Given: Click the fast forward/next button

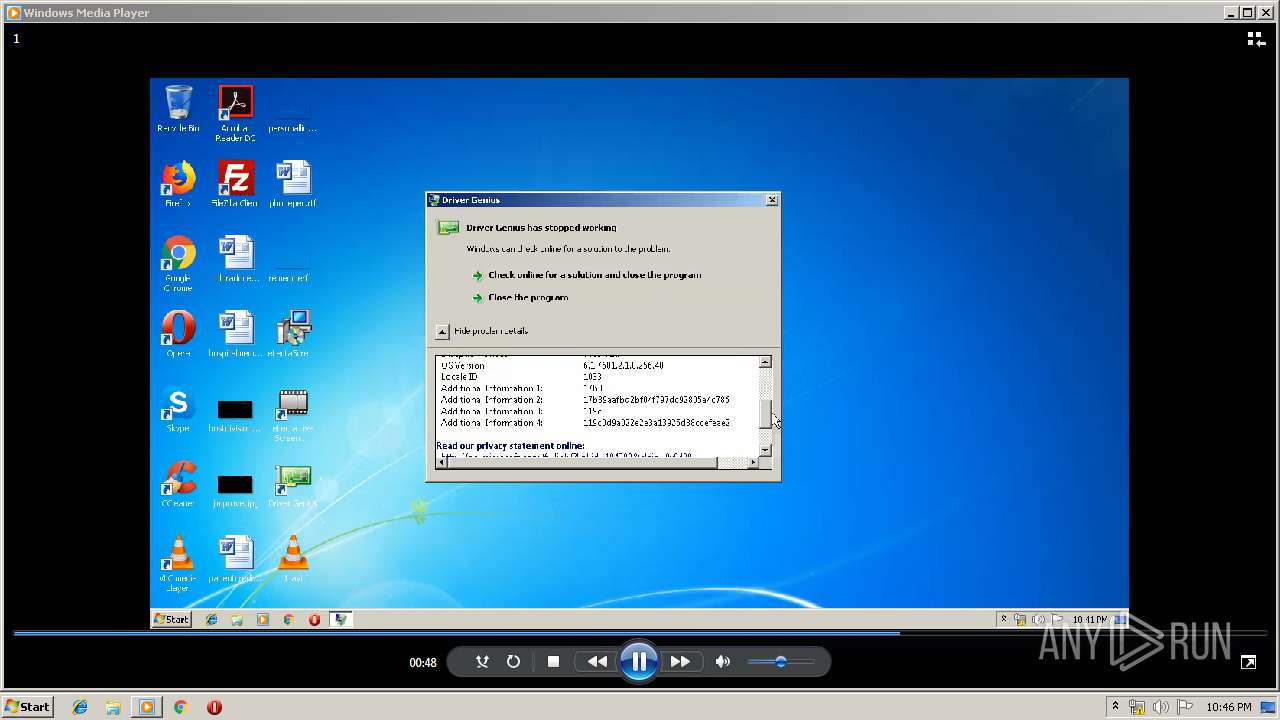Looking at the screenshot, I should (680, 661).
